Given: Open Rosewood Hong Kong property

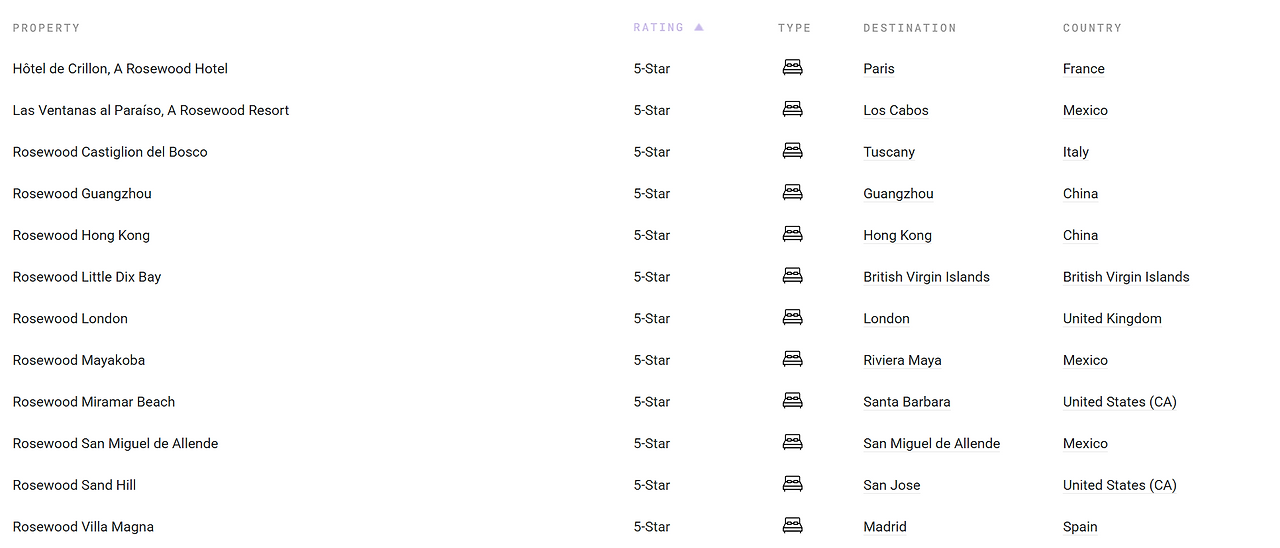Looking at the screenshot, I should point(81,235).
